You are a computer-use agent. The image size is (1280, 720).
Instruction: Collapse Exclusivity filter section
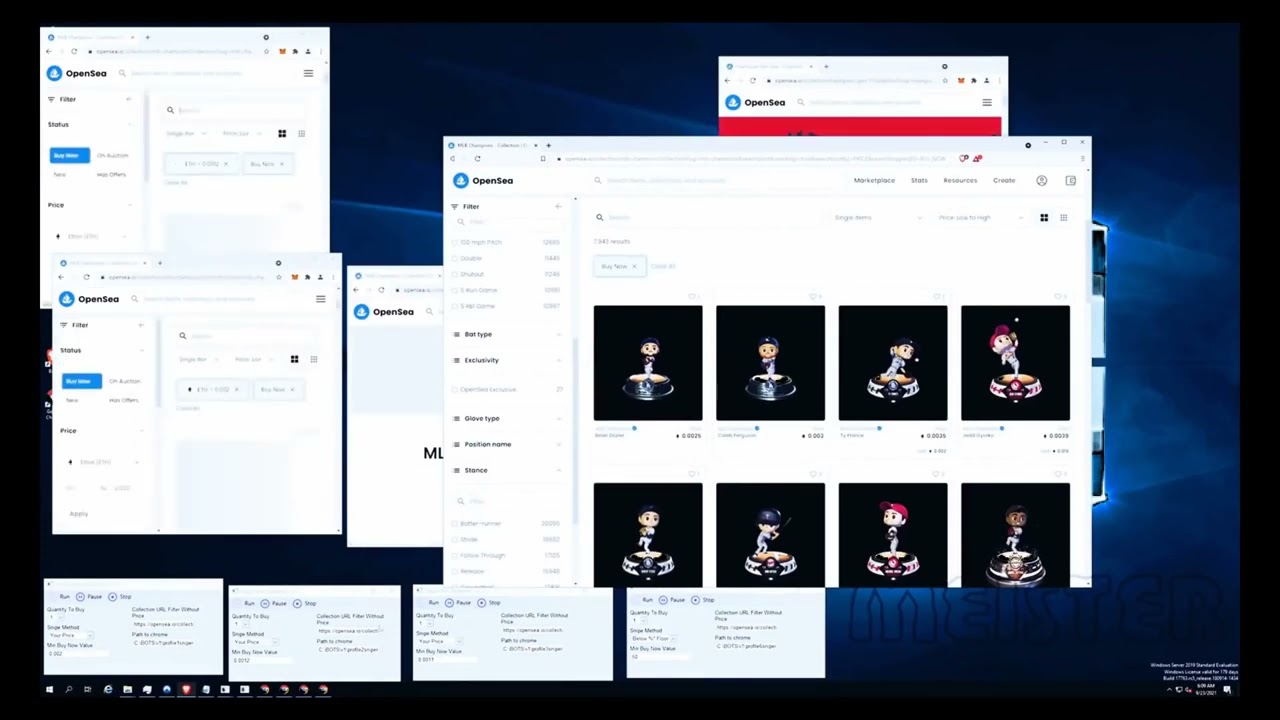click(508, 361)
